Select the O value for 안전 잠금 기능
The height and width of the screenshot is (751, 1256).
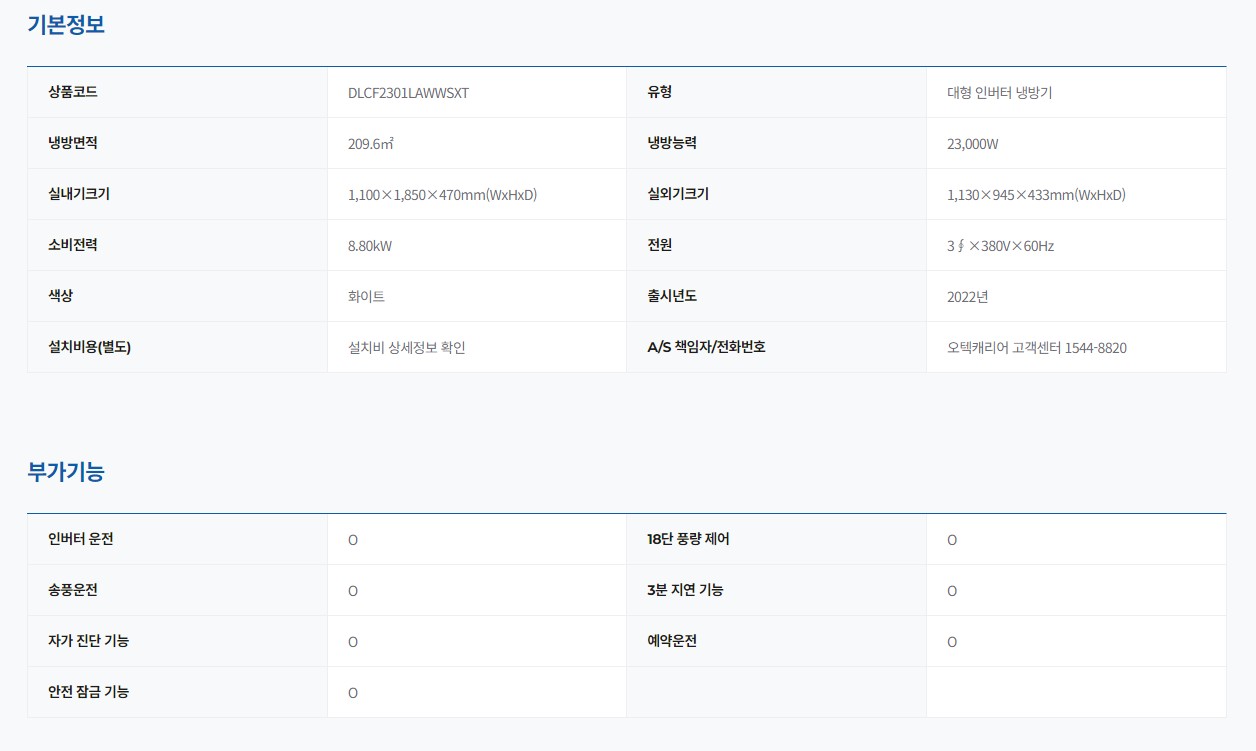tap(353, 693)
